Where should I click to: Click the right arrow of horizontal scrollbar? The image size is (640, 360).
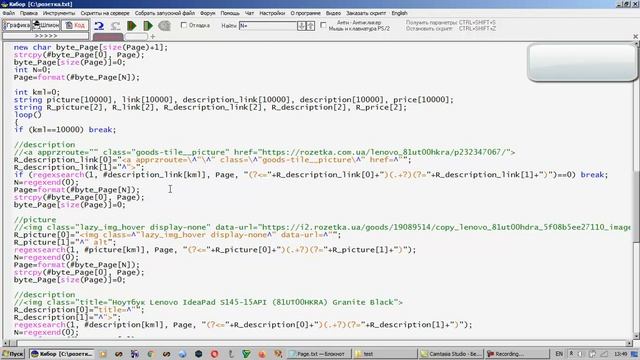(629, 343)
